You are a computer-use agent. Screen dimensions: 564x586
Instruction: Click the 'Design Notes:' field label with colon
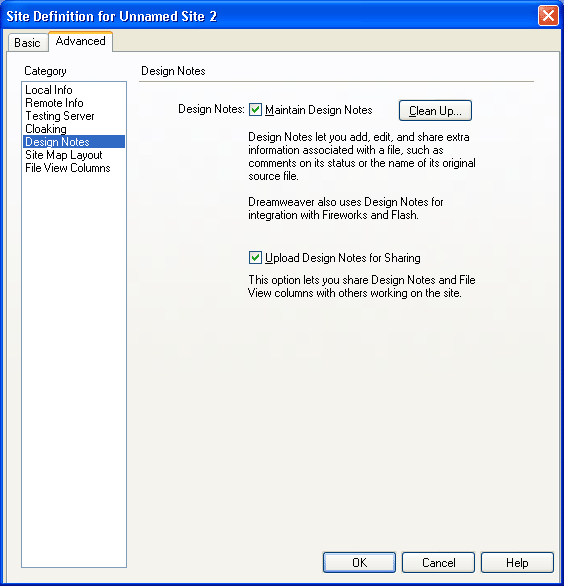(x=211, y=109)
